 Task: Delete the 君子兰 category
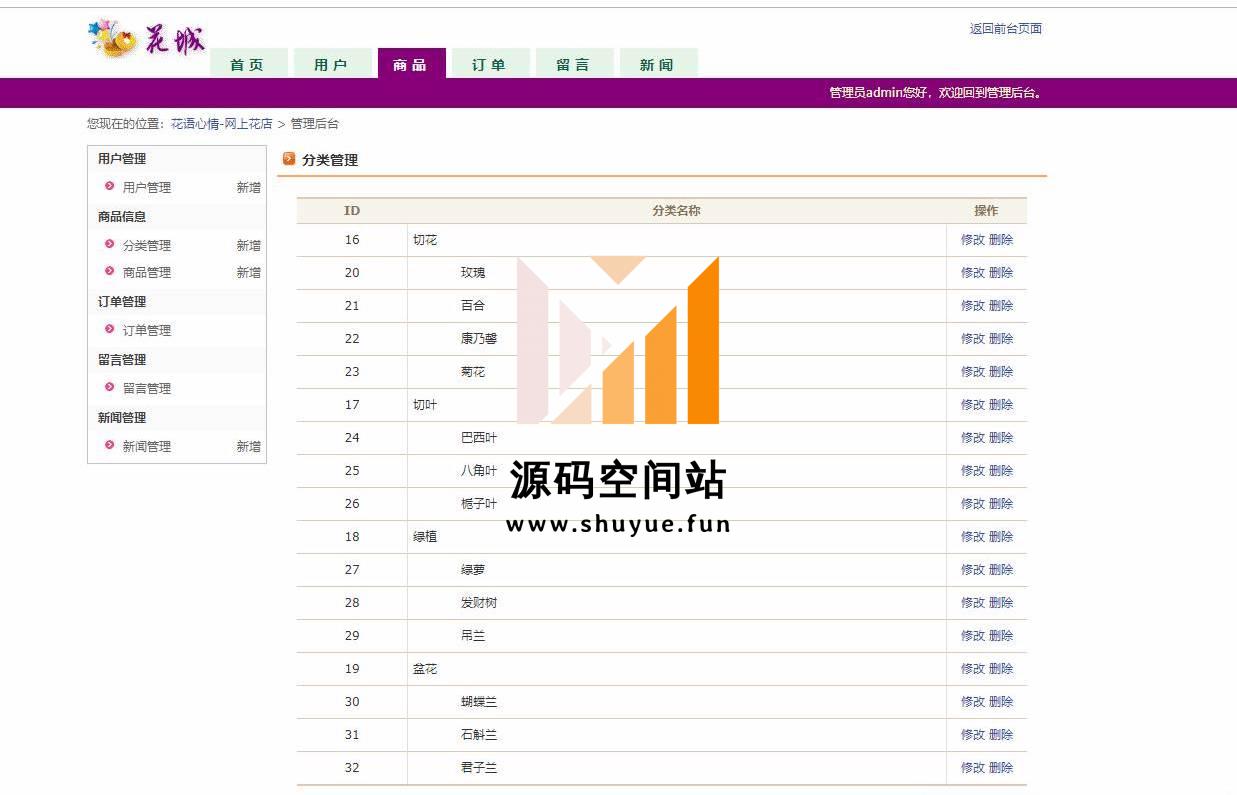[1001, 768]
